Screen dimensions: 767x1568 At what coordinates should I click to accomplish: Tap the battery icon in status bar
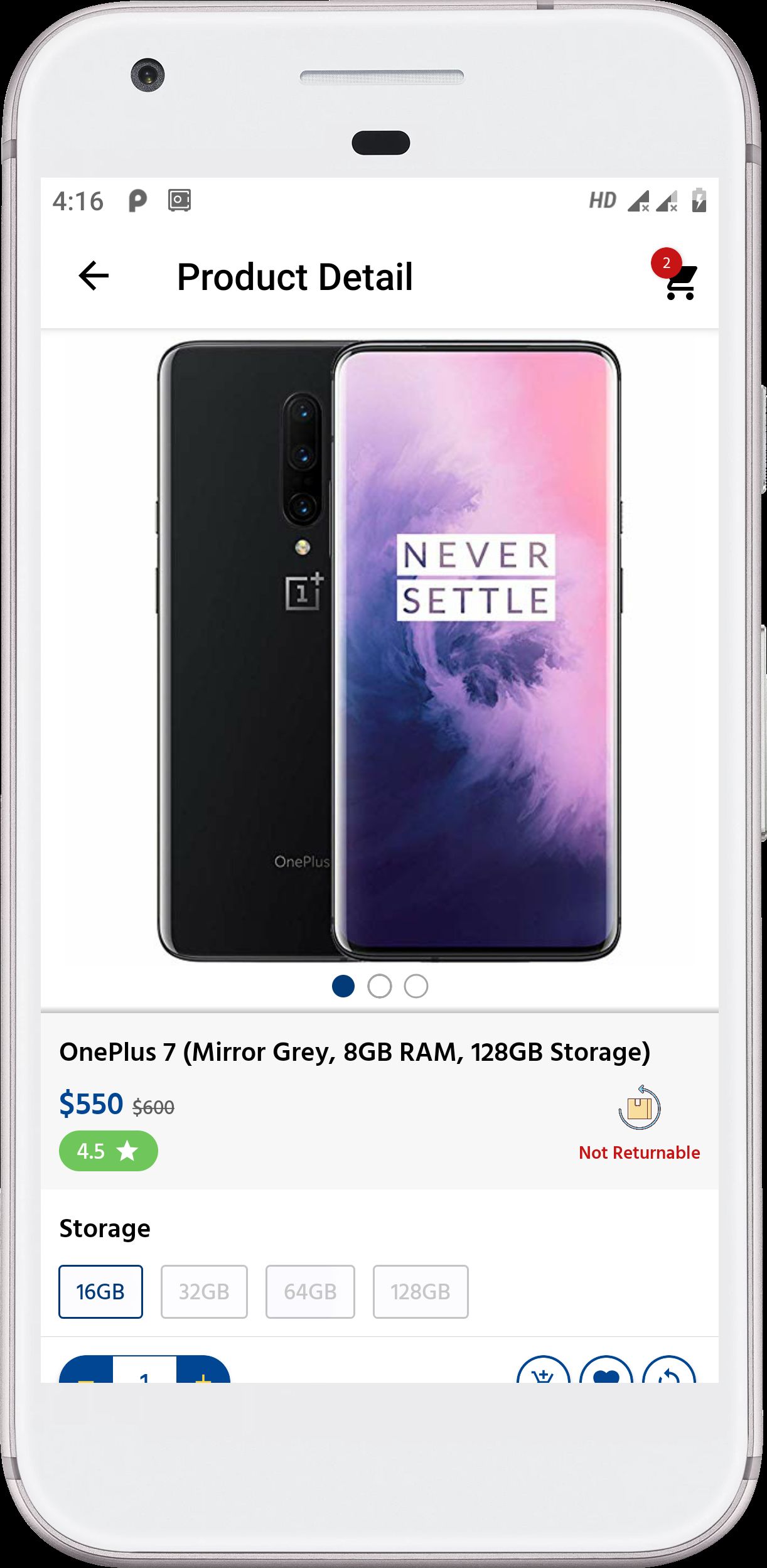[x=699, y=200]
